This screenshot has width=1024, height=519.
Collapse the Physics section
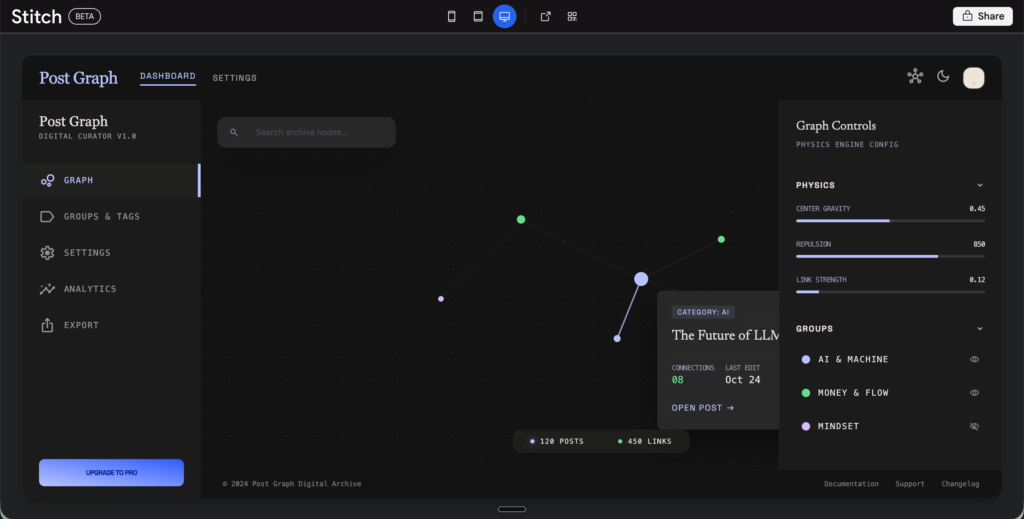coord(979,185)
